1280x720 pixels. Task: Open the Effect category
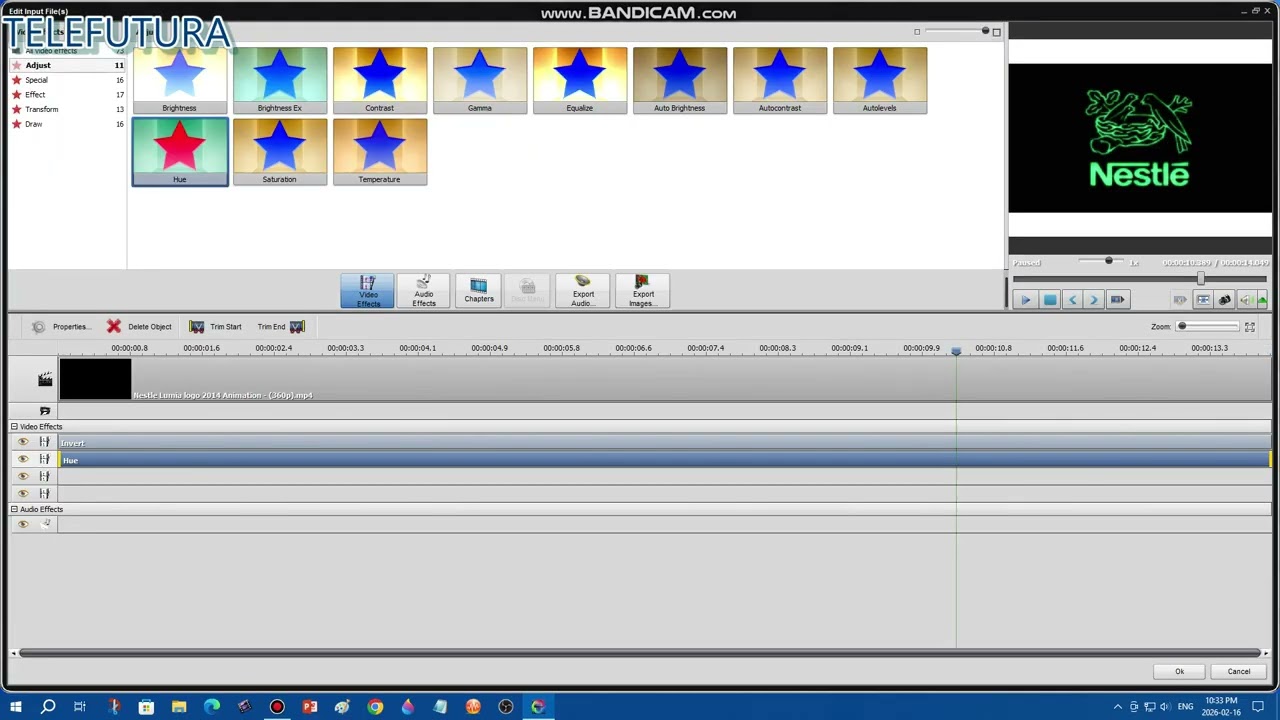67,95
